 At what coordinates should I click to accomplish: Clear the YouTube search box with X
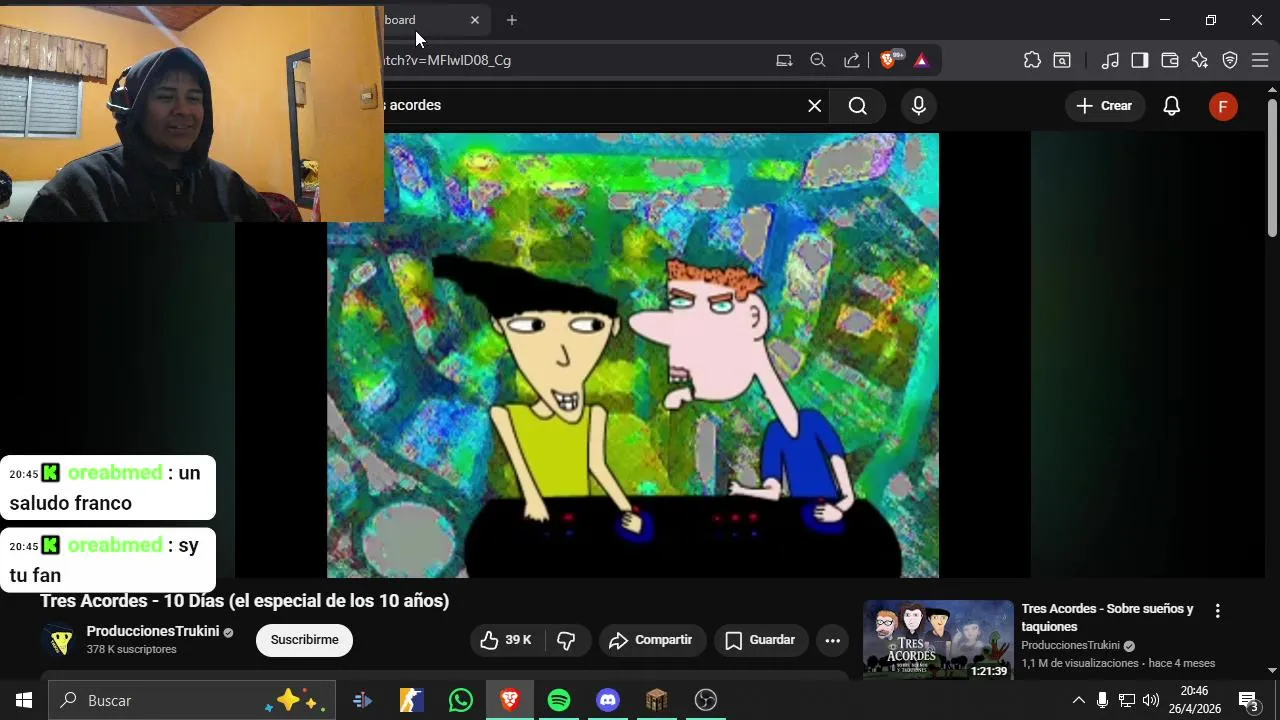tap(815, 106)
